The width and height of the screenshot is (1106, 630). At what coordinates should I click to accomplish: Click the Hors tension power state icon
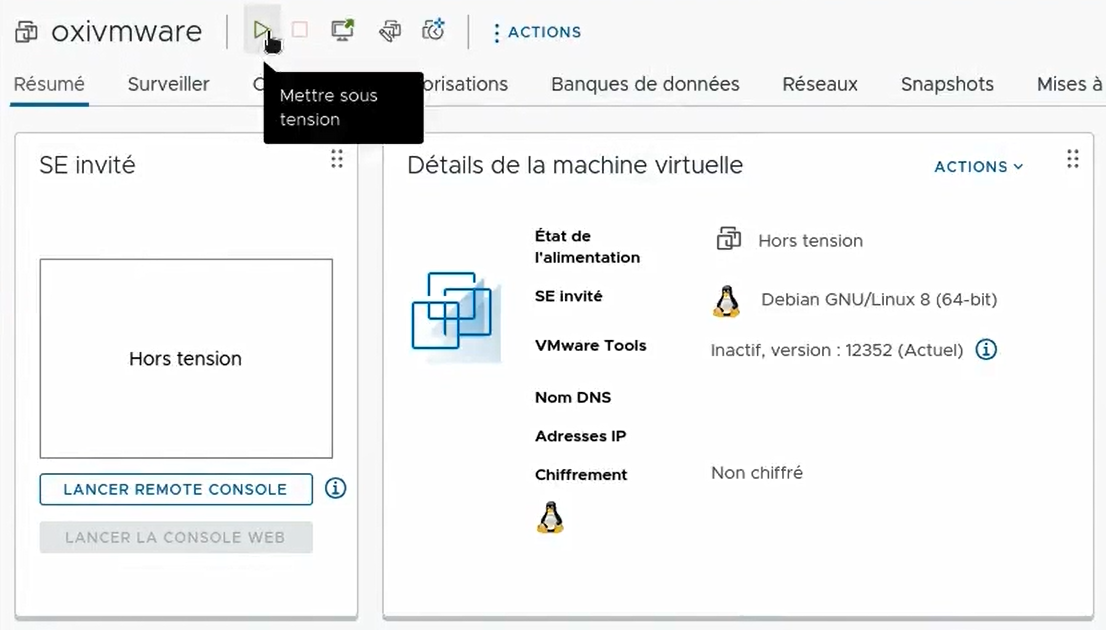pyautogui.click(x=729, y=239)
